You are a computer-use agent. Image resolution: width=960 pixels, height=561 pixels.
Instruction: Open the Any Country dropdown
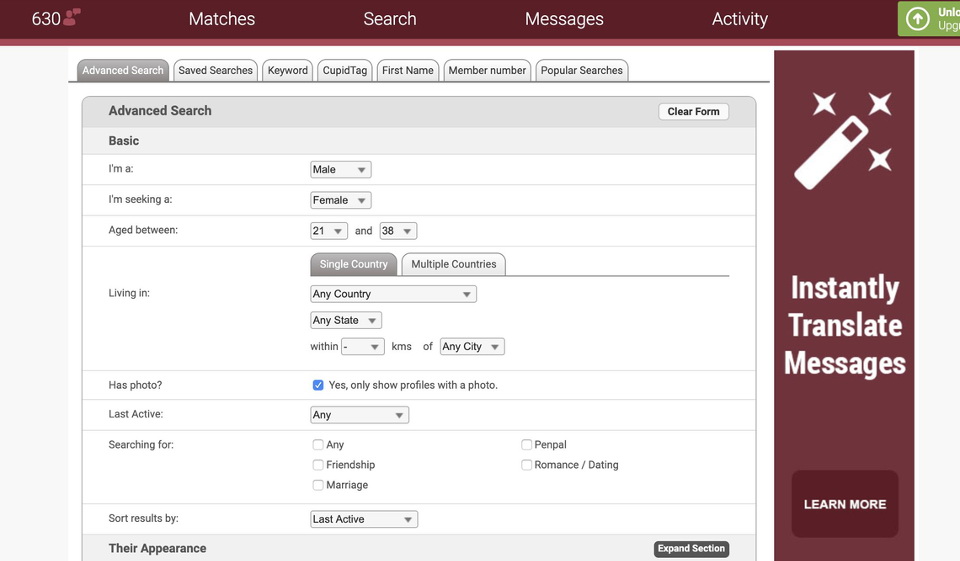click(x=393, y=294)
